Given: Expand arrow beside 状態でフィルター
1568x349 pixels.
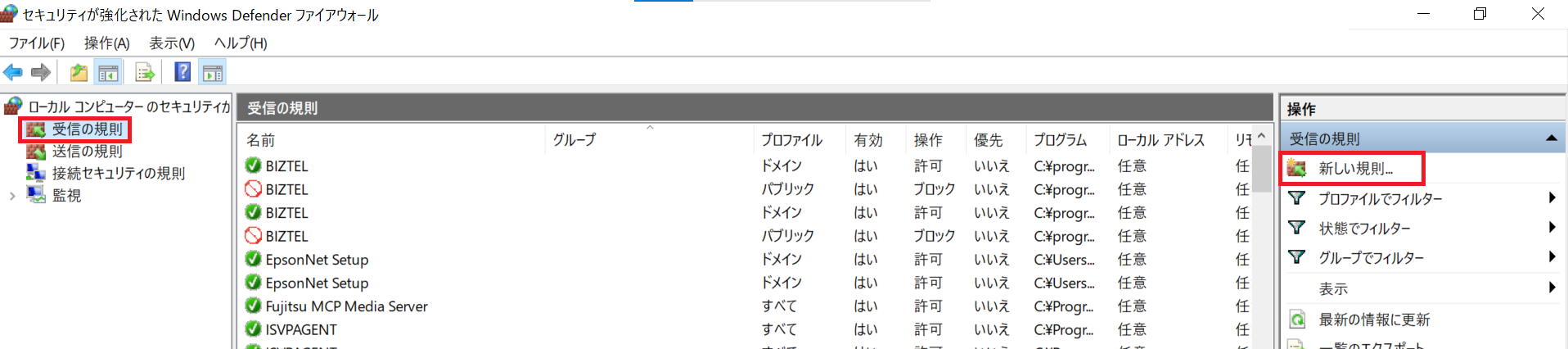Looking at the screenshot, I should [1552, 227].
